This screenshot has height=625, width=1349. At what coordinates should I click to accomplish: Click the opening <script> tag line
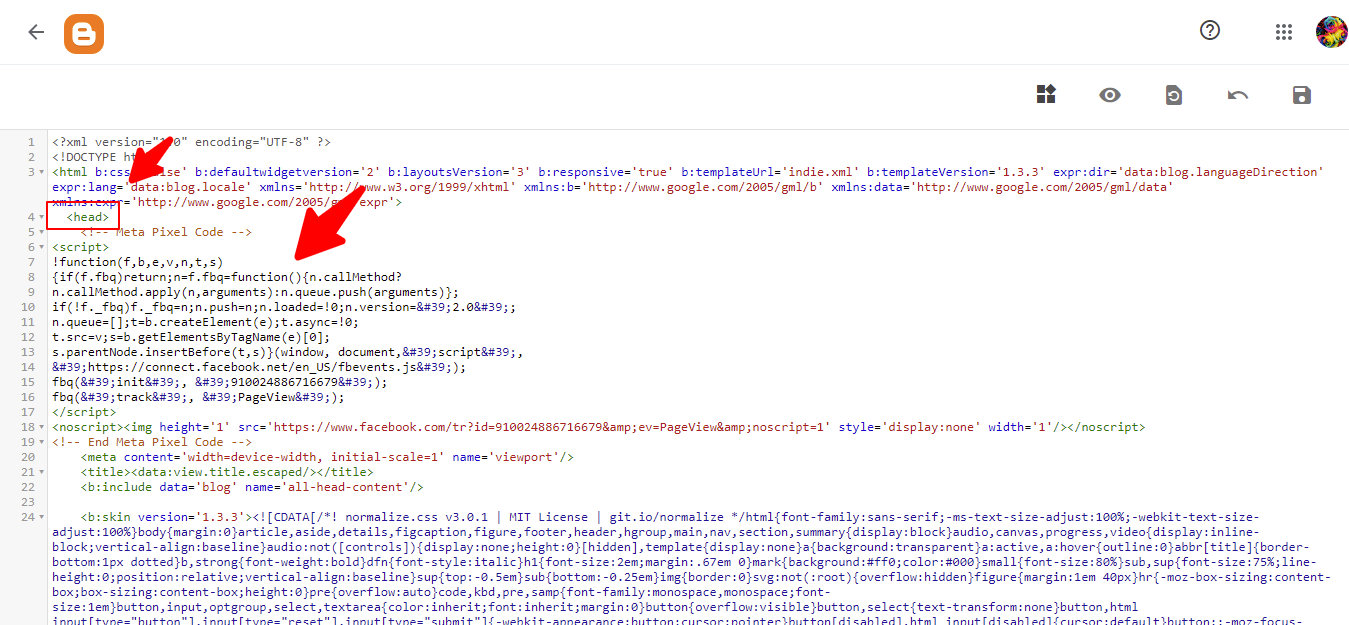[x=81, y=247]
